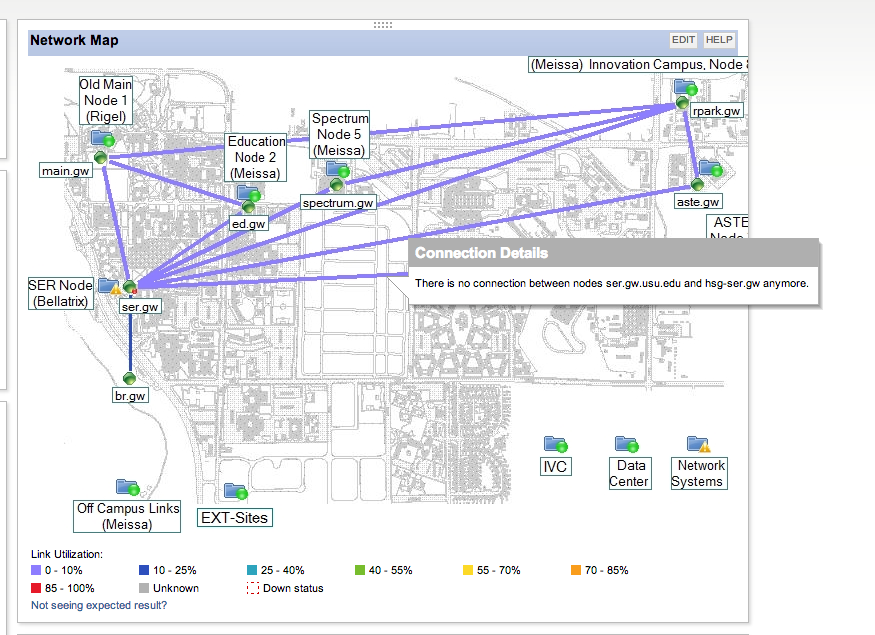Click the 'Network Systems' label
875x635 pixels.
tap(699, 474)
